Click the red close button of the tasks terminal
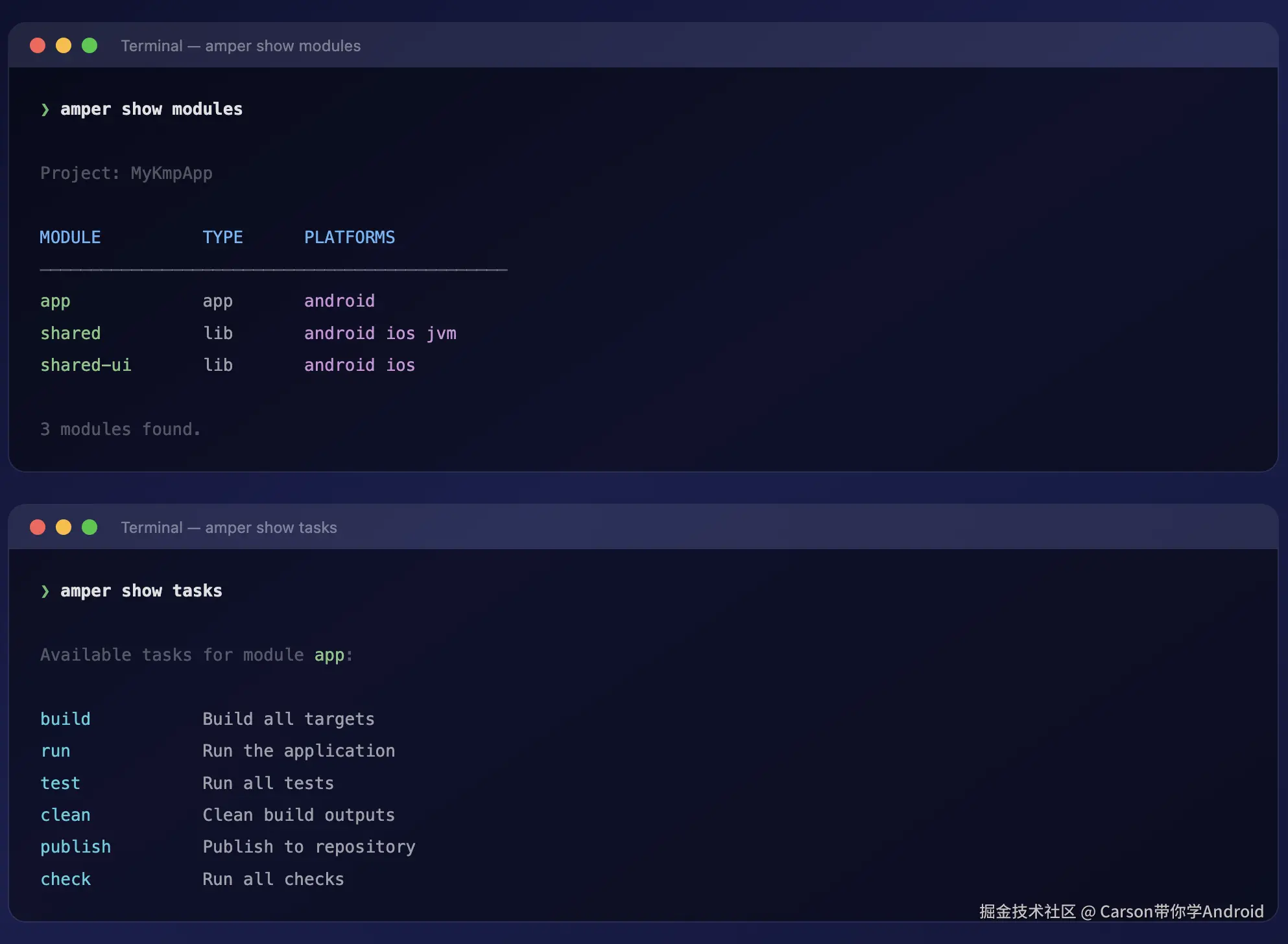This screenshot has width=1288, height=944. tap(38, 527)
